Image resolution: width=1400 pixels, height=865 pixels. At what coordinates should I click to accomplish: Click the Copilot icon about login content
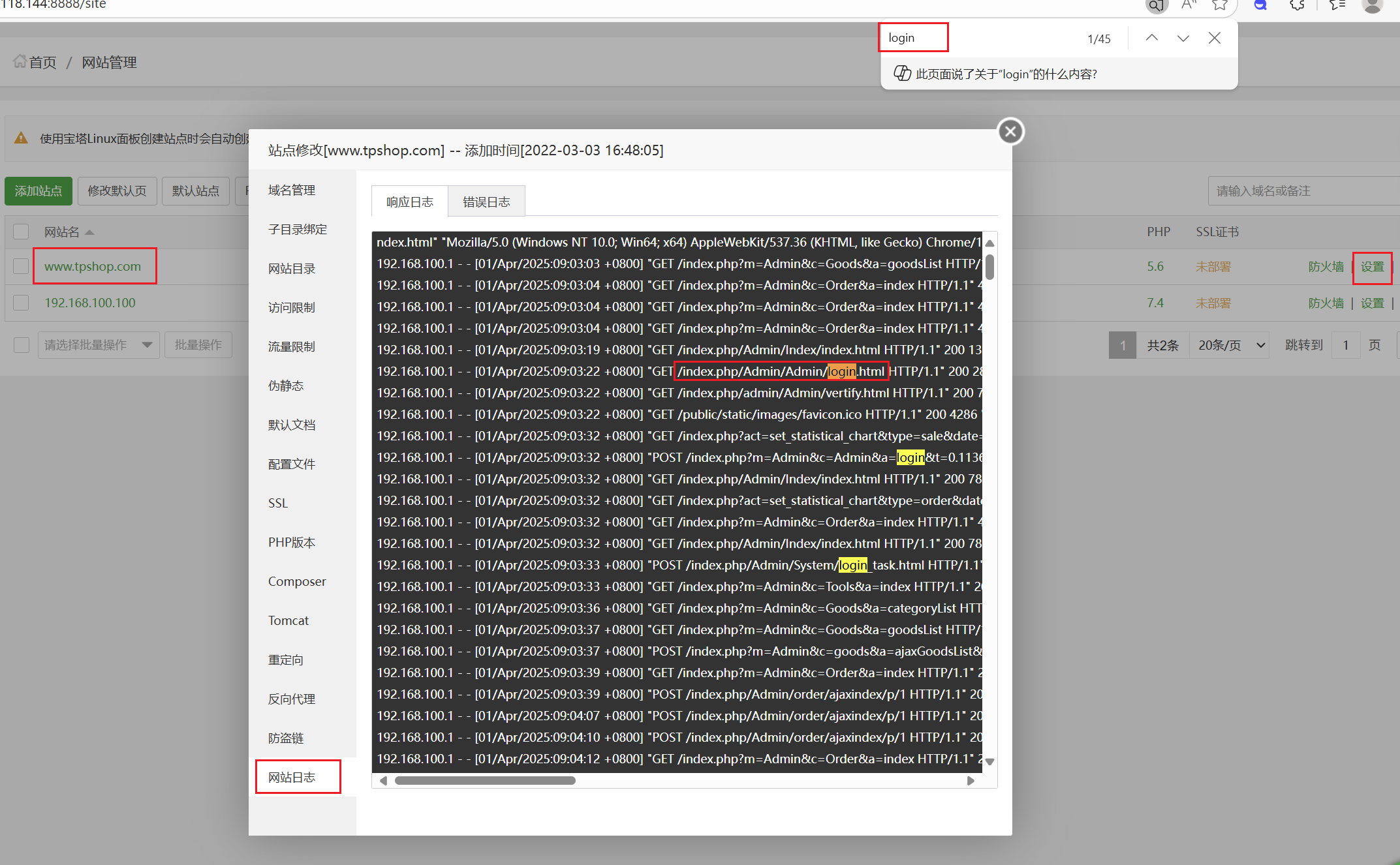click(x=902, y=74)
